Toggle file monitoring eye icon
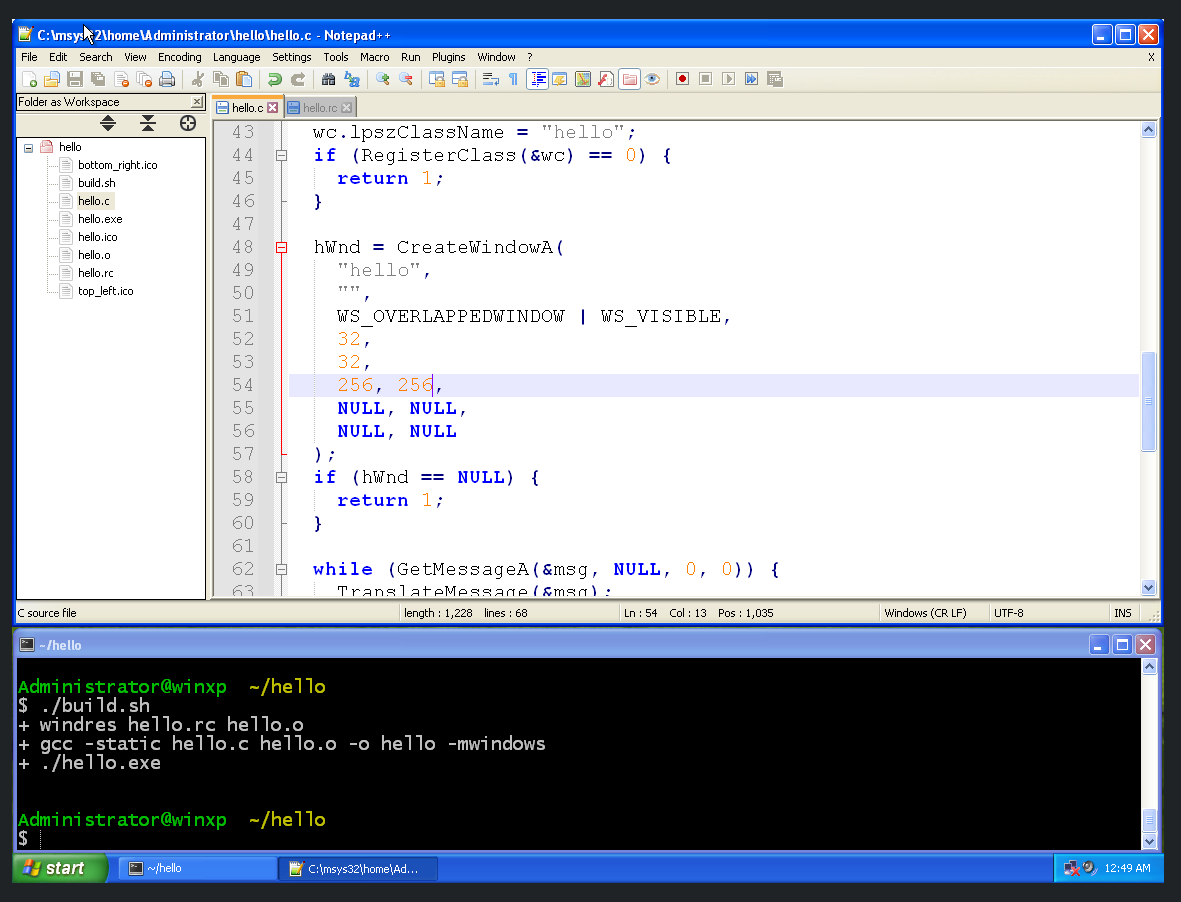Viewport: 1181px width, 902px height. click(x=652, y=79)
